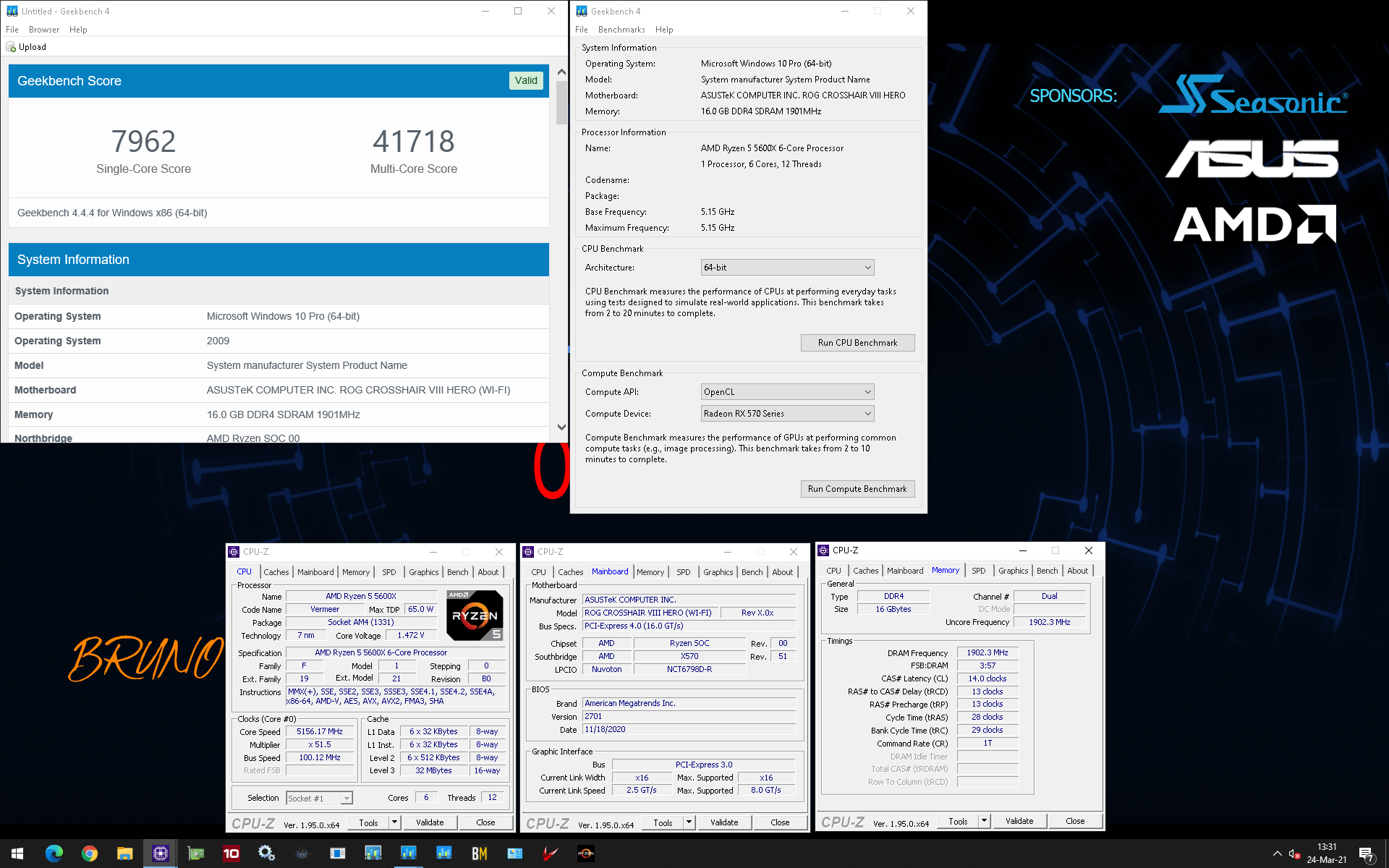Expand Tools arrow in CPU-Z CPU window
Image resolution: width=1389 pixels, height=868 pixels.
(394, 822)
